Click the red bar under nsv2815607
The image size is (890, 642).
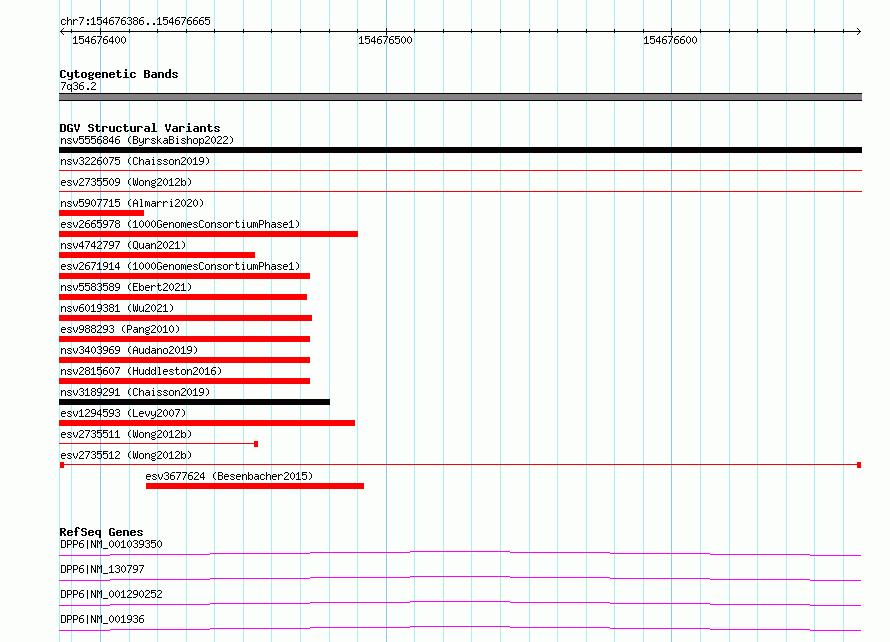[x=184, y=381]
